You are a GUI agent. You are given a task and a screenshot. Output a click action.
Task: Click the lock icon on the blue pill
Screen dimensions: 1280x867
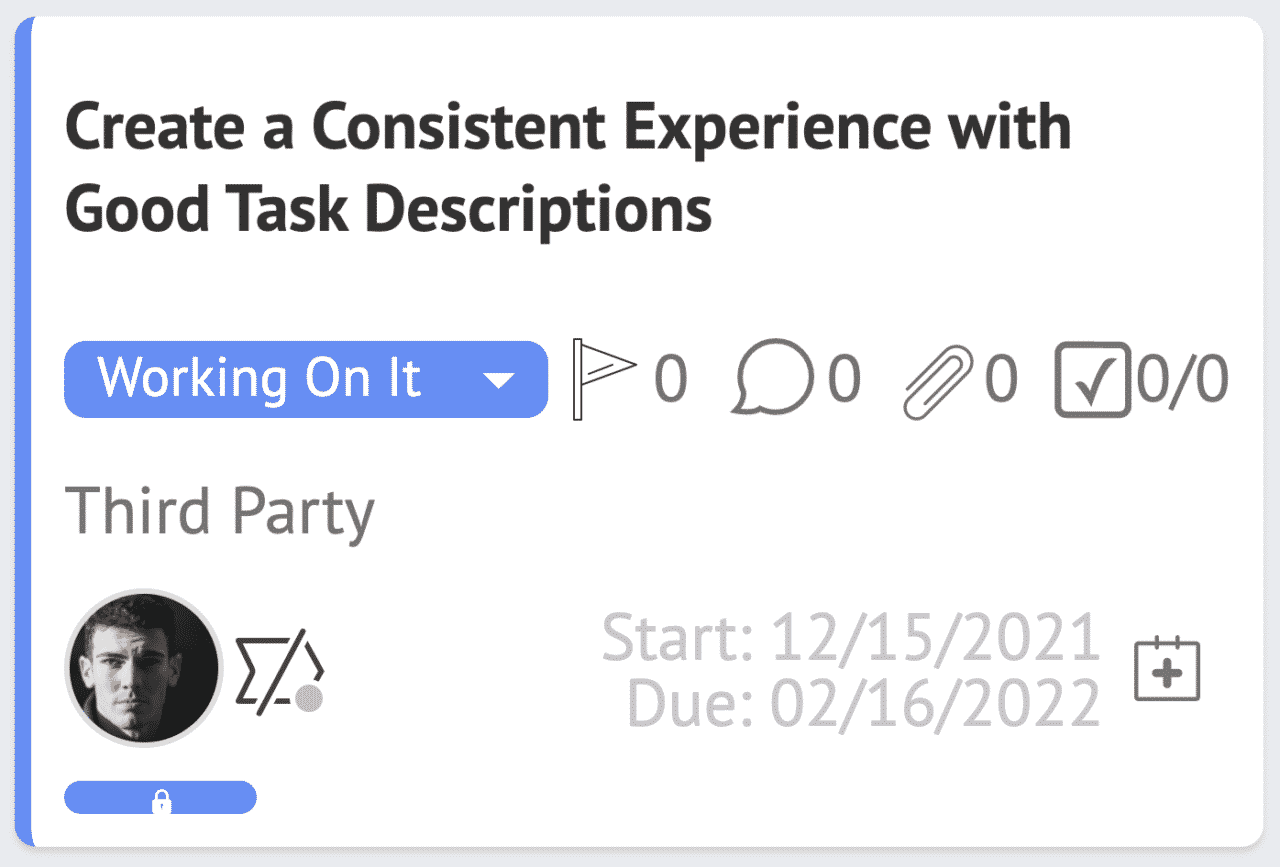[x=160, y=797]
